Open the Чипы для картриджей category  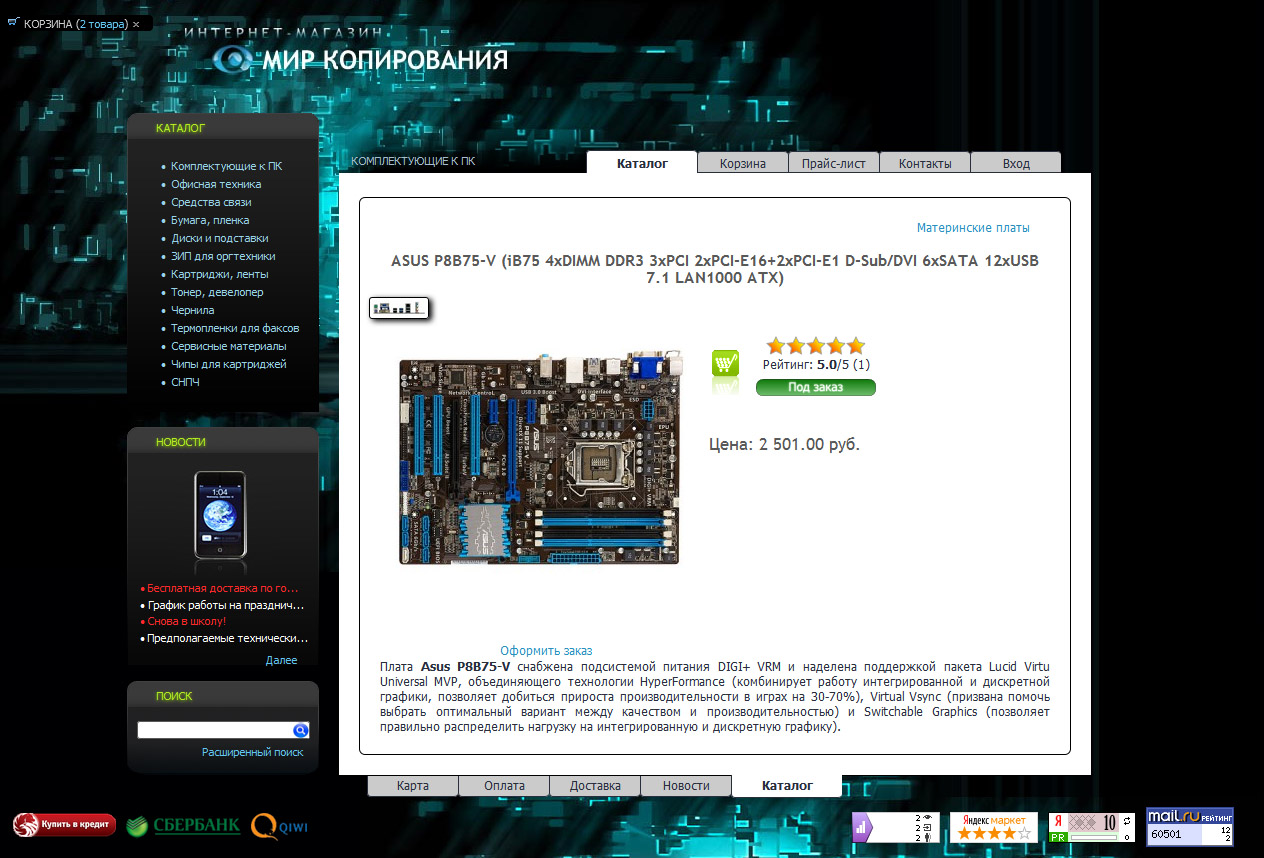229,364
